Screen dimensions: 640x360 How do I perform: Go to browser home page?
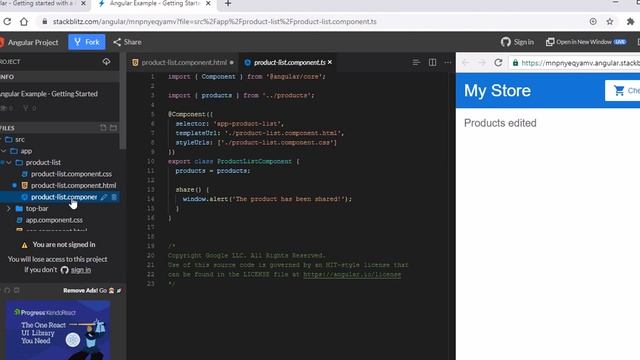pyautogui.click(x=24, y=22)
